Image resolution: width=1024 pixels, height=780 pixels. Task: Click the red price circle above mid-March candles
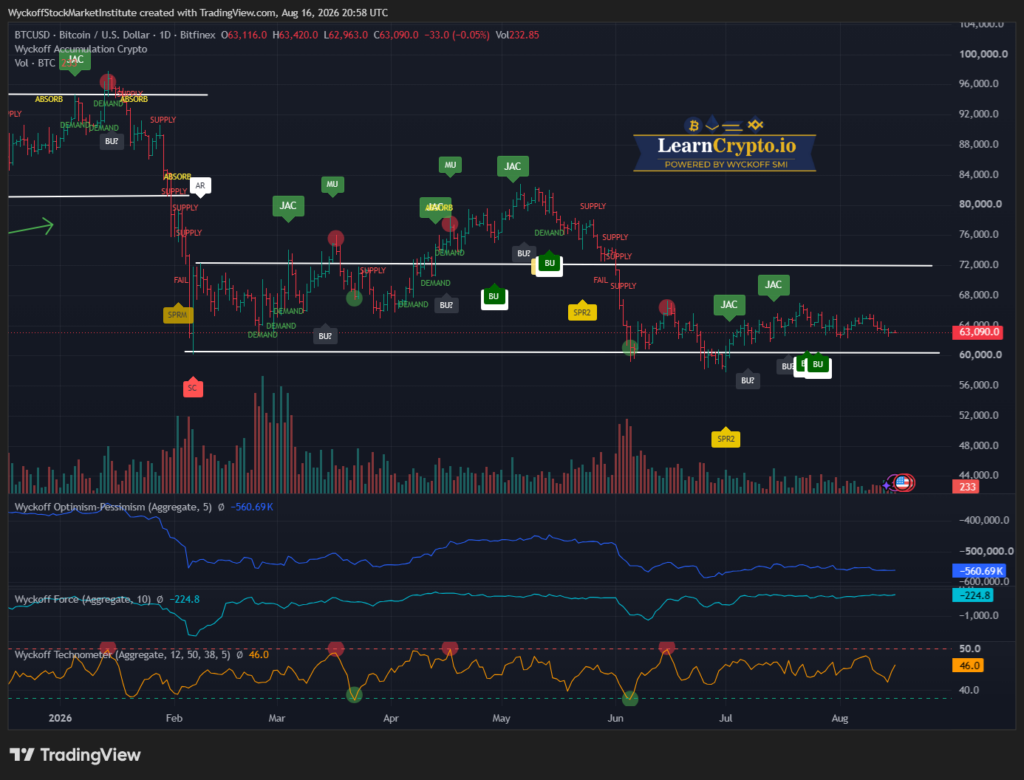(336, 238)
